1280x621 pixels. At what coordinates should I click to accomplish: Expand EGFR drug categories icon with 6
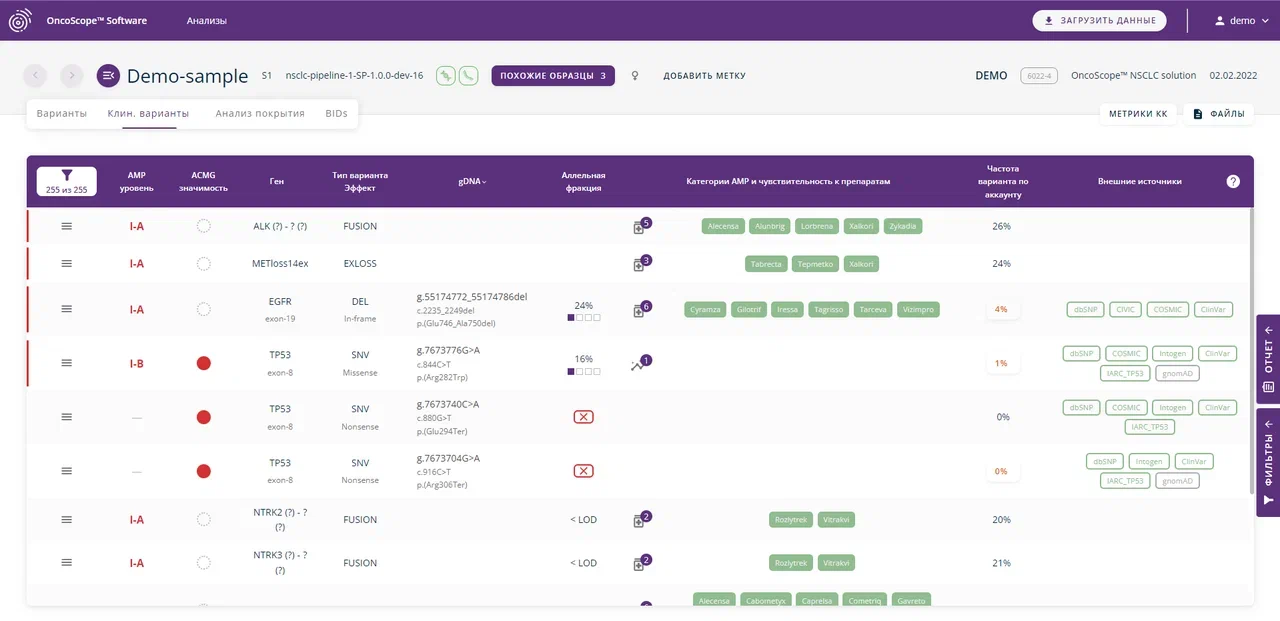[x=640, y=310]
